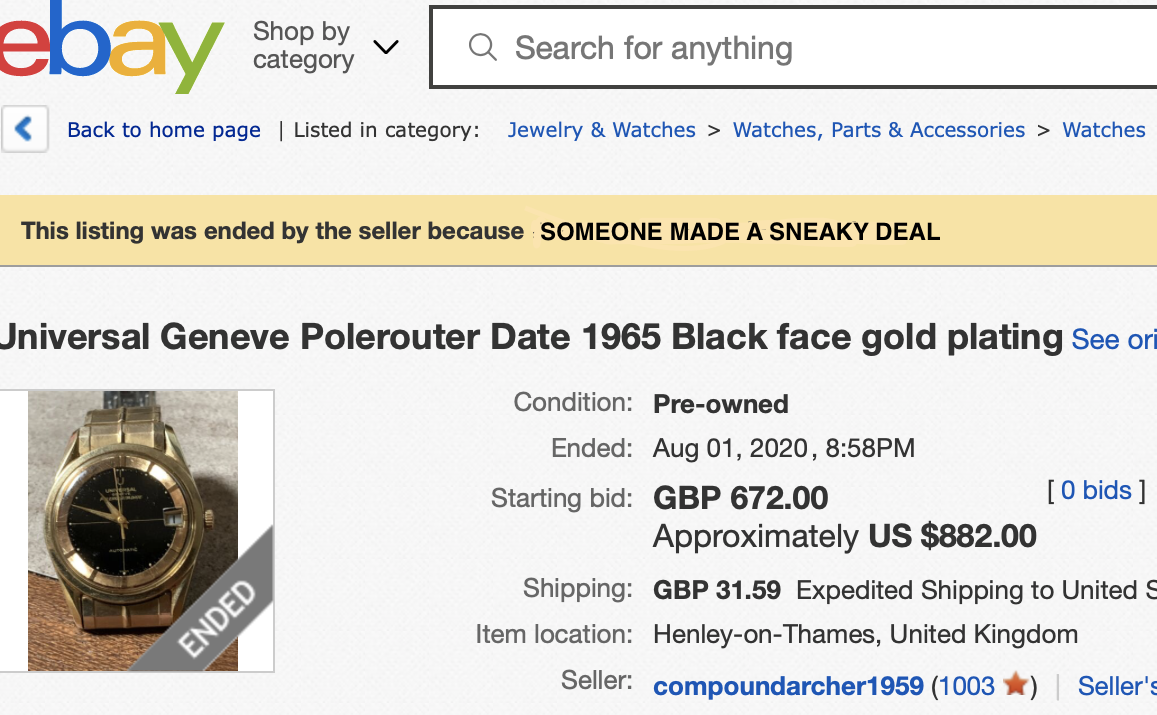Viewport: 1157px width, 715px height.
Task: Click the magnifier icon in search bar
Action: 482,47
